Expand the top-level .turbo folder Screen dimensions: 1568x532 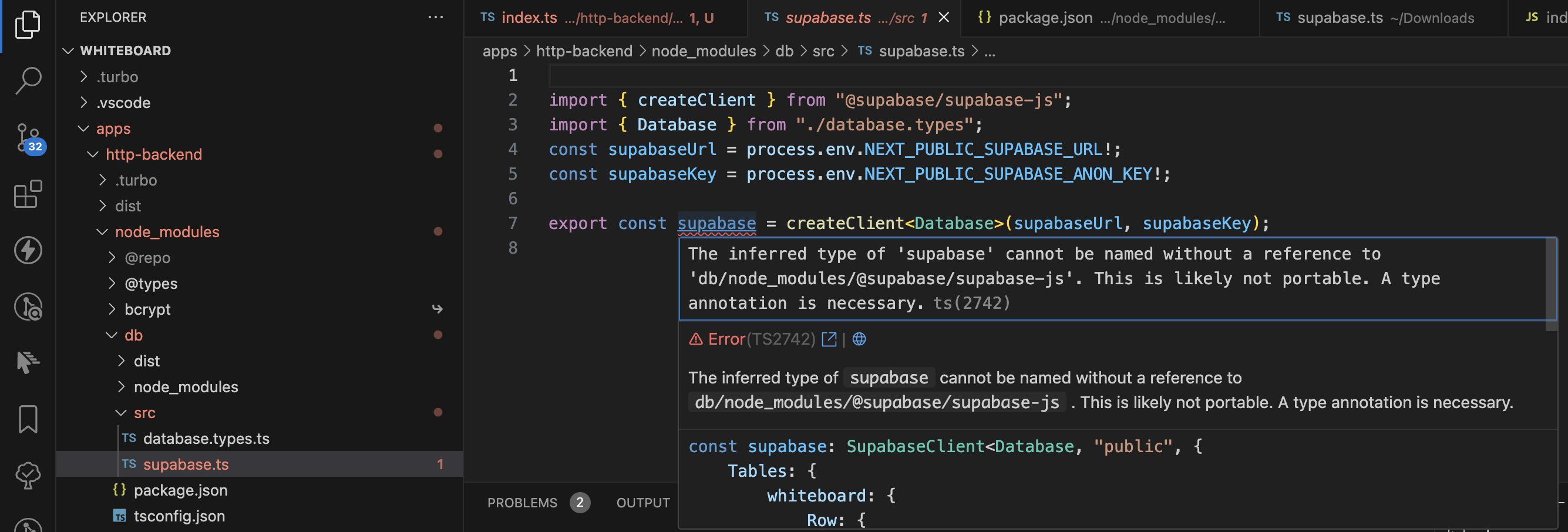(x=84, y=77)
